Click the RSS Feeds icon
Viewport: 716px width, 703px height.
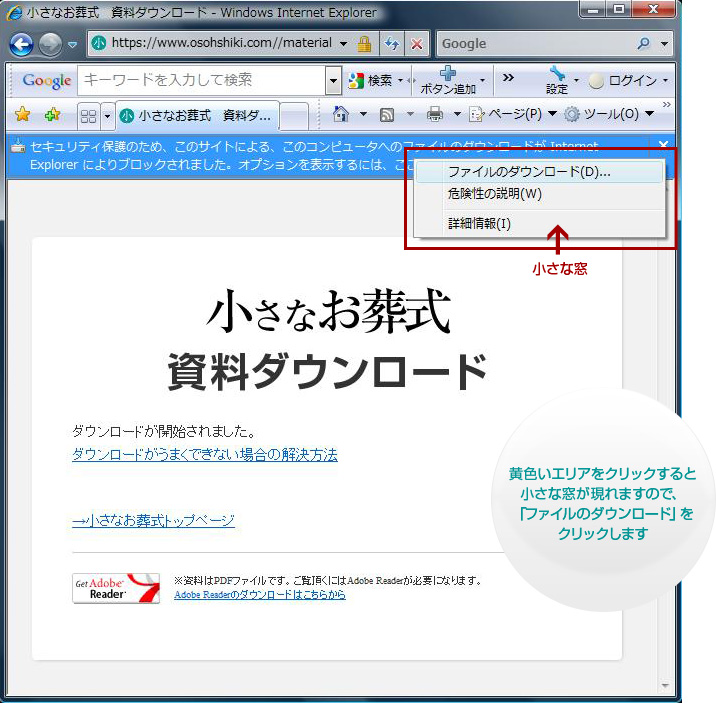[387, 114]
